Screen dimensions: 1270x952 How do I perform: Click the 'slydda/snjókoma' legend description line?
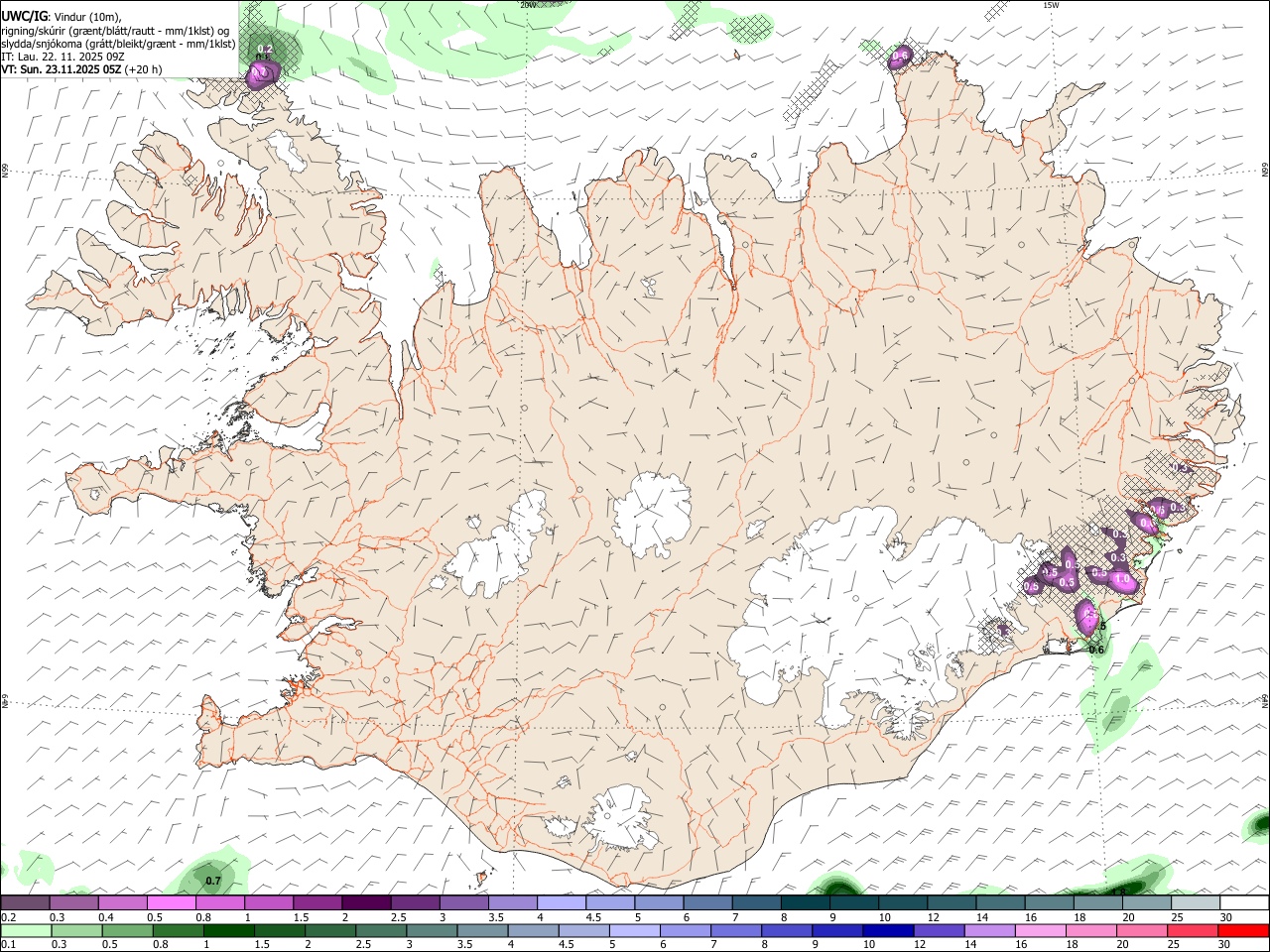[x=118, y=44]
